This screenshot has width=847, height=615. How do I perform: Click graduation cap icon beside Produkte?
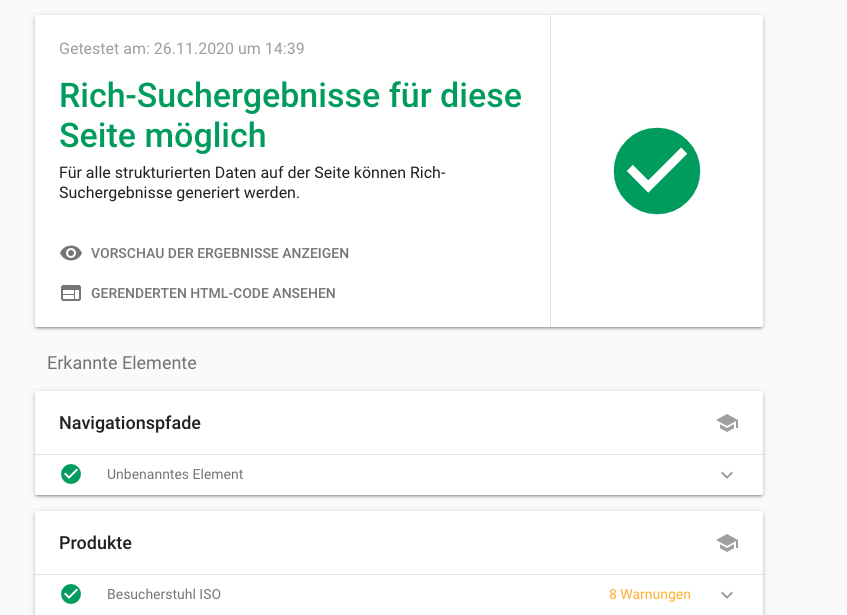pyautogui.click(x=727, y=543)
